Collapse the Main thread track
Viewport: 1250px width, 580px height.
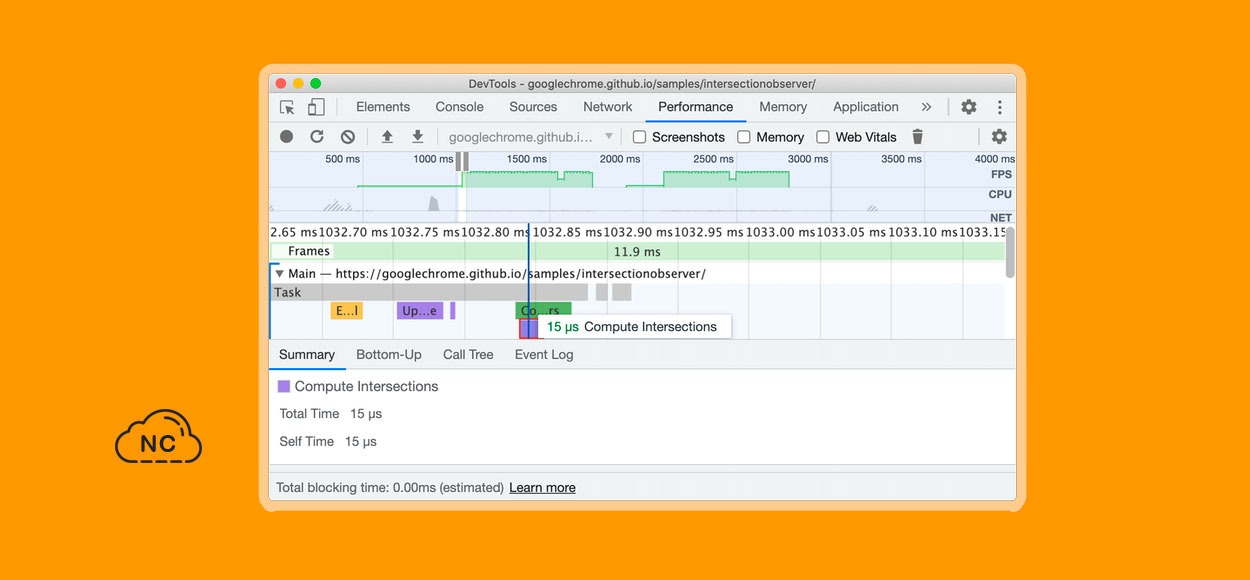click(x=279, y=274)
